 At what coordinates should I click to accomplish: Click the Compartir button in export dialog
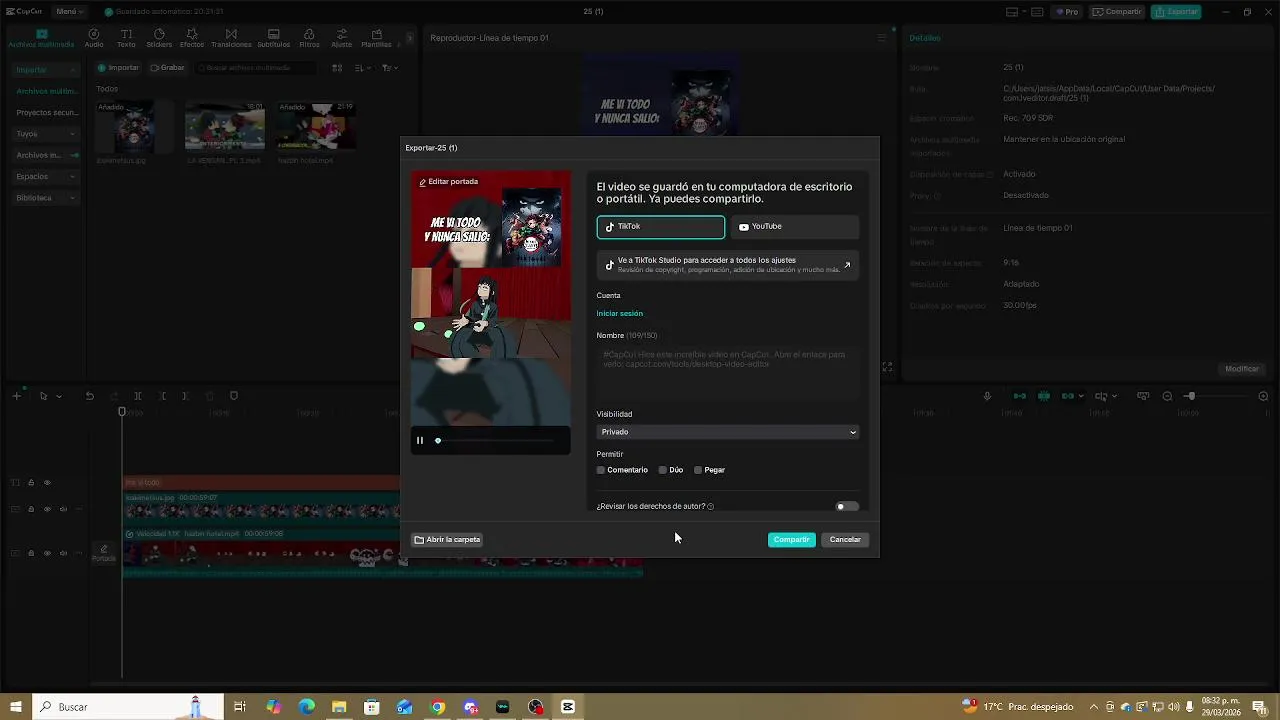pyautogui.click(x=791, y=540)
